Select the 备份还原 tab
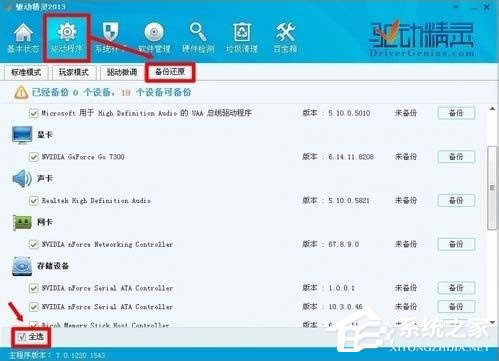The image size is (499, 361). (170, 72)
